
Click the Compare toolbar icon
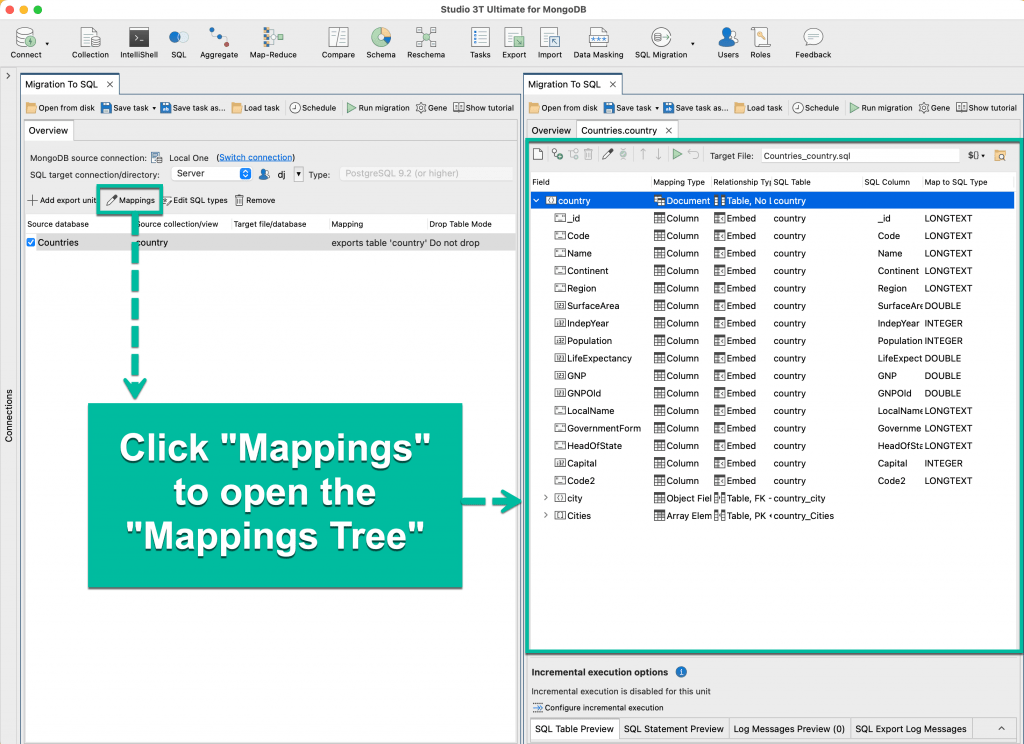click(338, 42)
